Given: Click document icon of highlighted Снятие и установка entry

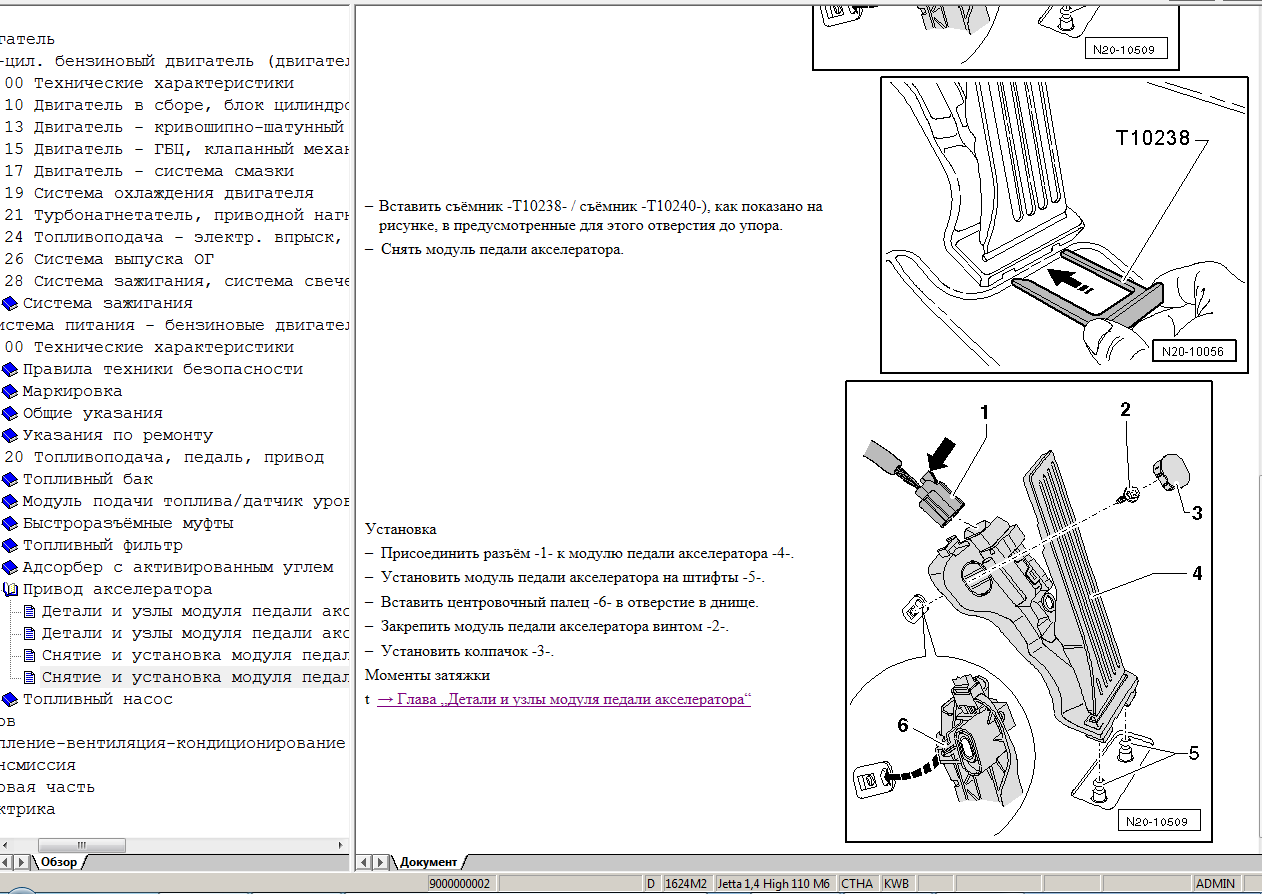Looking at the screenshot, I should pos(29,677).
